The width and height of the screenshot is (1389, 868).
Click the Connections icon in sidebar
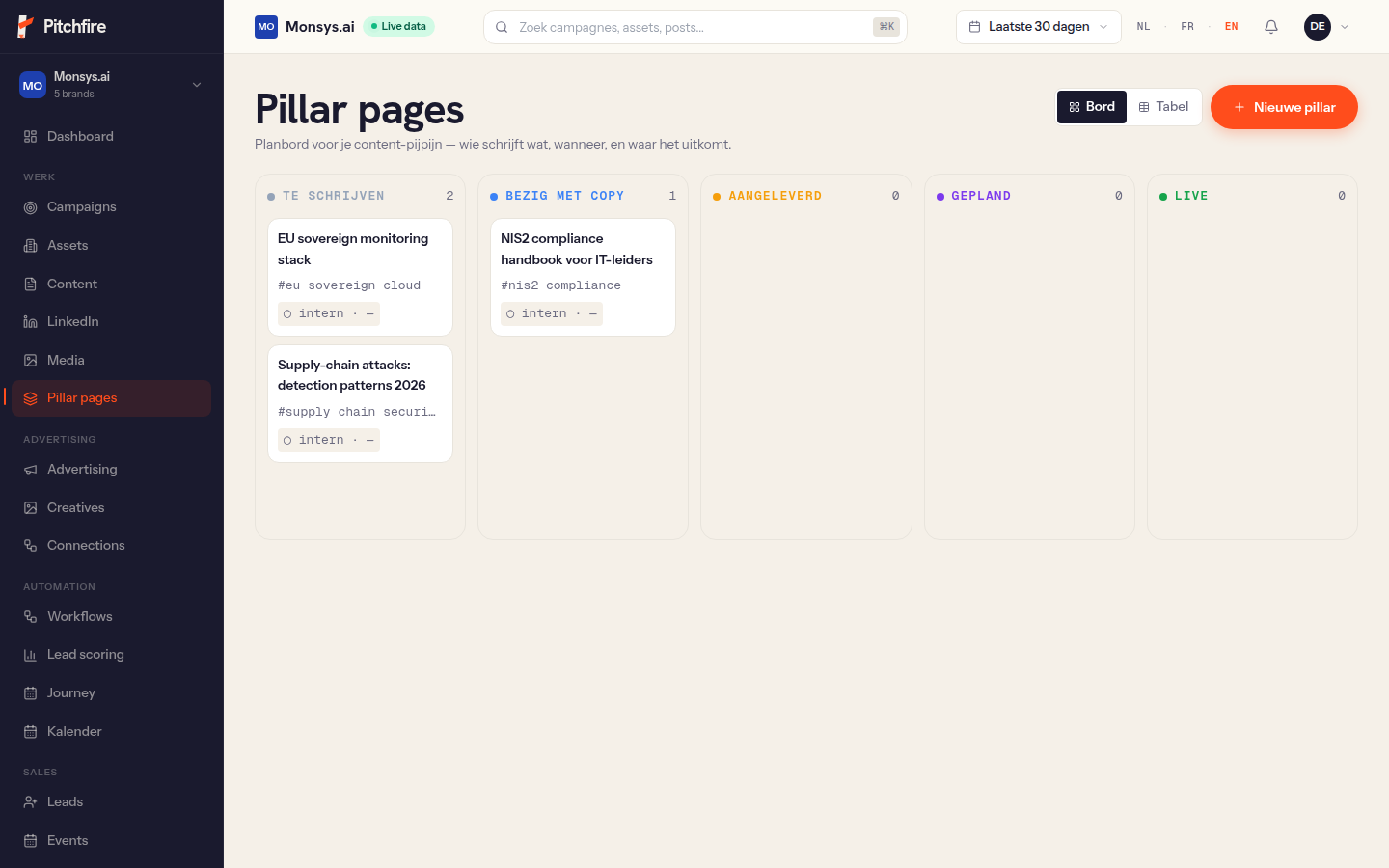tap(31, 546)
